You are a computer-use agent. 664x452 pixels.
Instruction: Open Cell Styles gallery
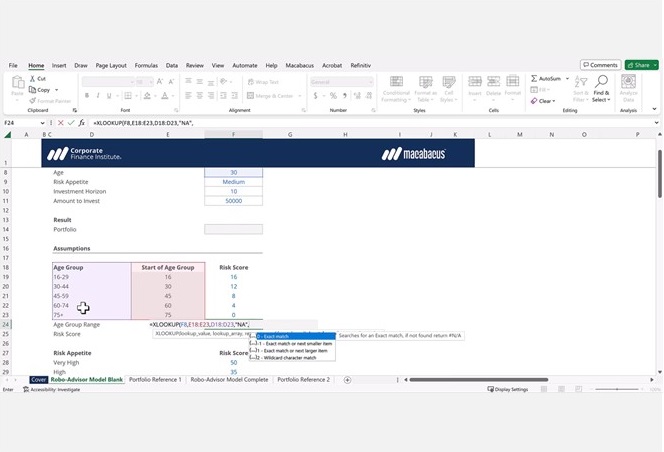[x=448, y=89]
